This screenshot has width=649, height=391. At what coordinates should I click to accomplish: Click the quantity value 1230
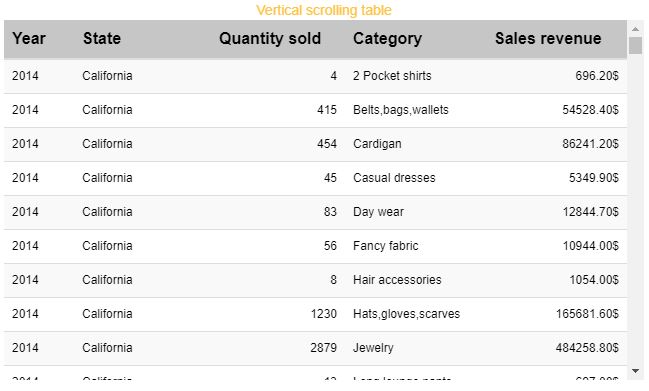pyautogui.click(x=324, y=314)
